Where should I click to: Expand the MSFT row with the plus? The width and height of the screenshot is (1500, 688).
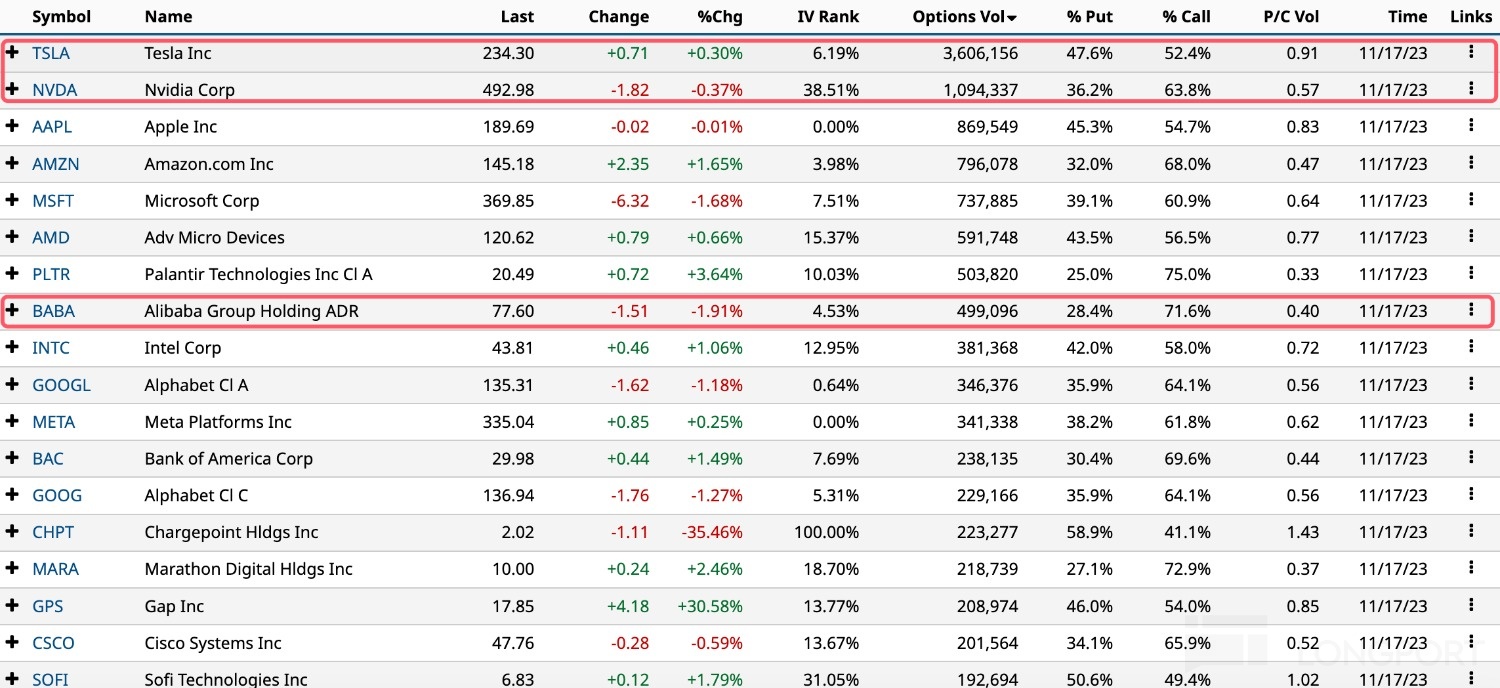(x=12, y=200)
